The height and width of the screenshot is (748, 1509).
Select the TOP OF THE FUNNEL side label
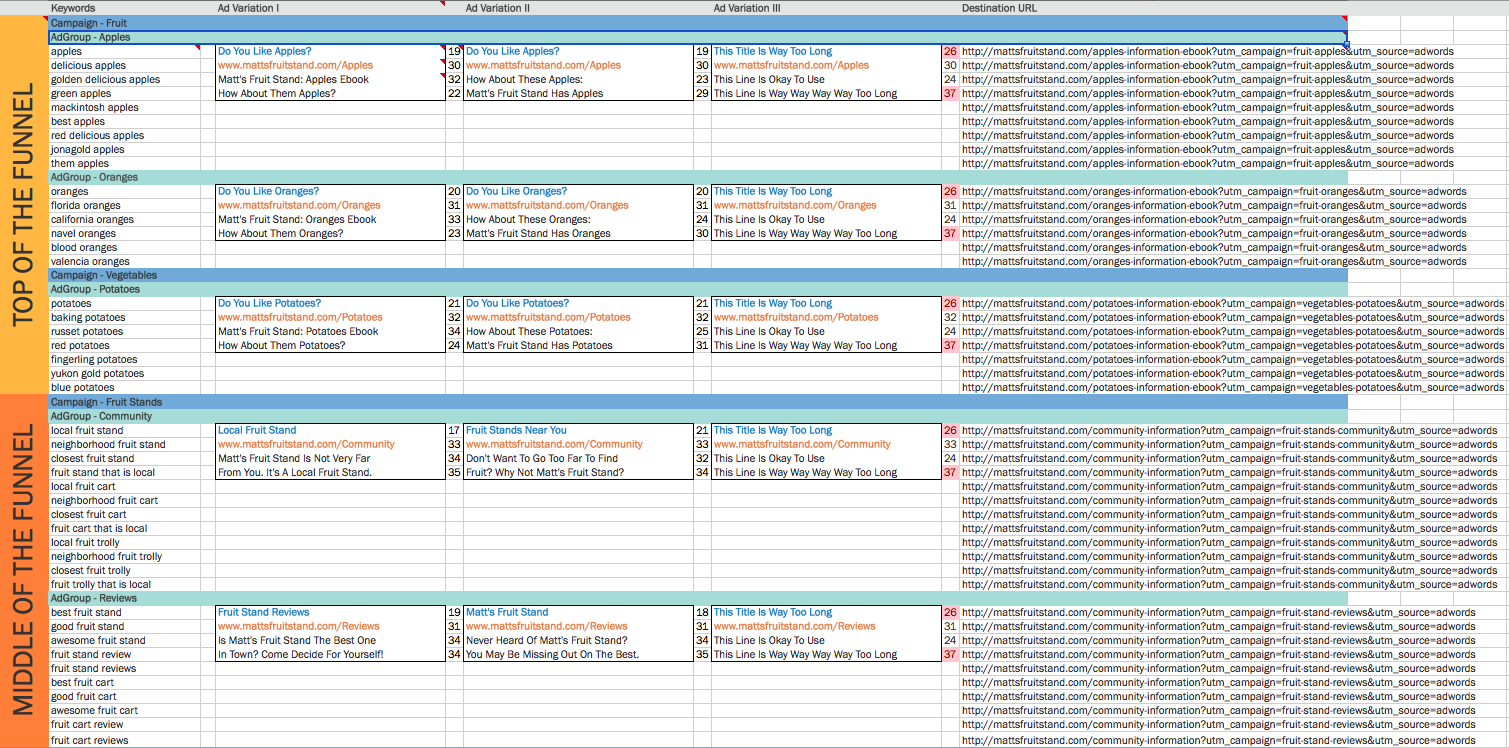24,205
